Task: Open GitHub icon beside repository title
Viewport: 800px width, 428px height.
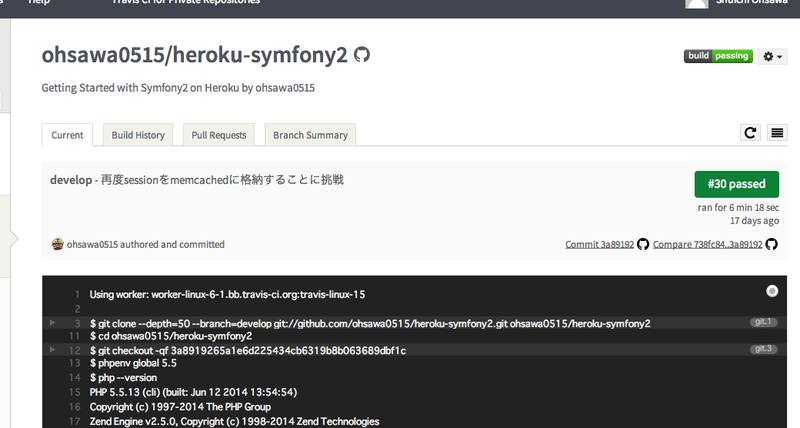Action: click(362, 55)
